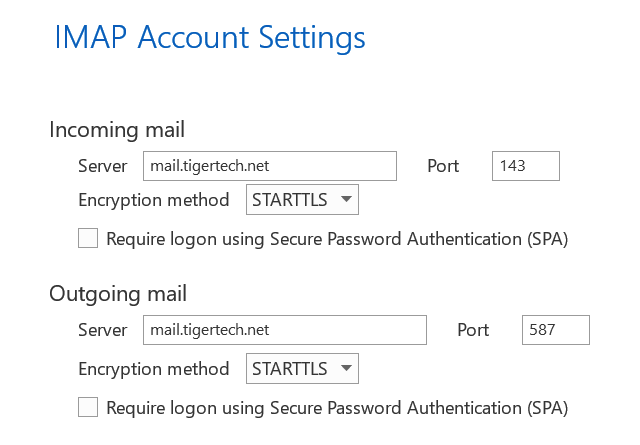Image resolution: width=640 pixels, height=445 pixels.
Task: Click the 'IMAP Account Settings' title
Action: 208,38
